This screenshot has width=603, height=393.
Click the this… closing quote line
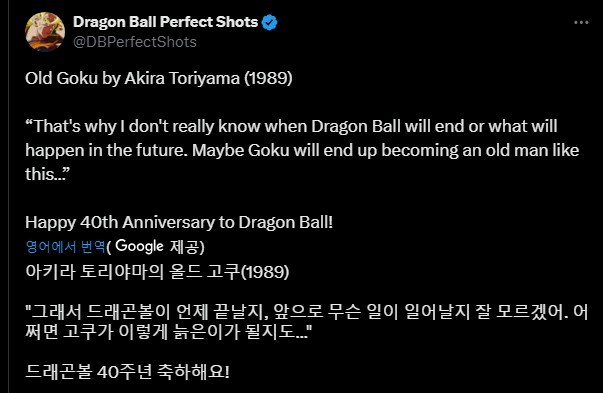[48, 174]
